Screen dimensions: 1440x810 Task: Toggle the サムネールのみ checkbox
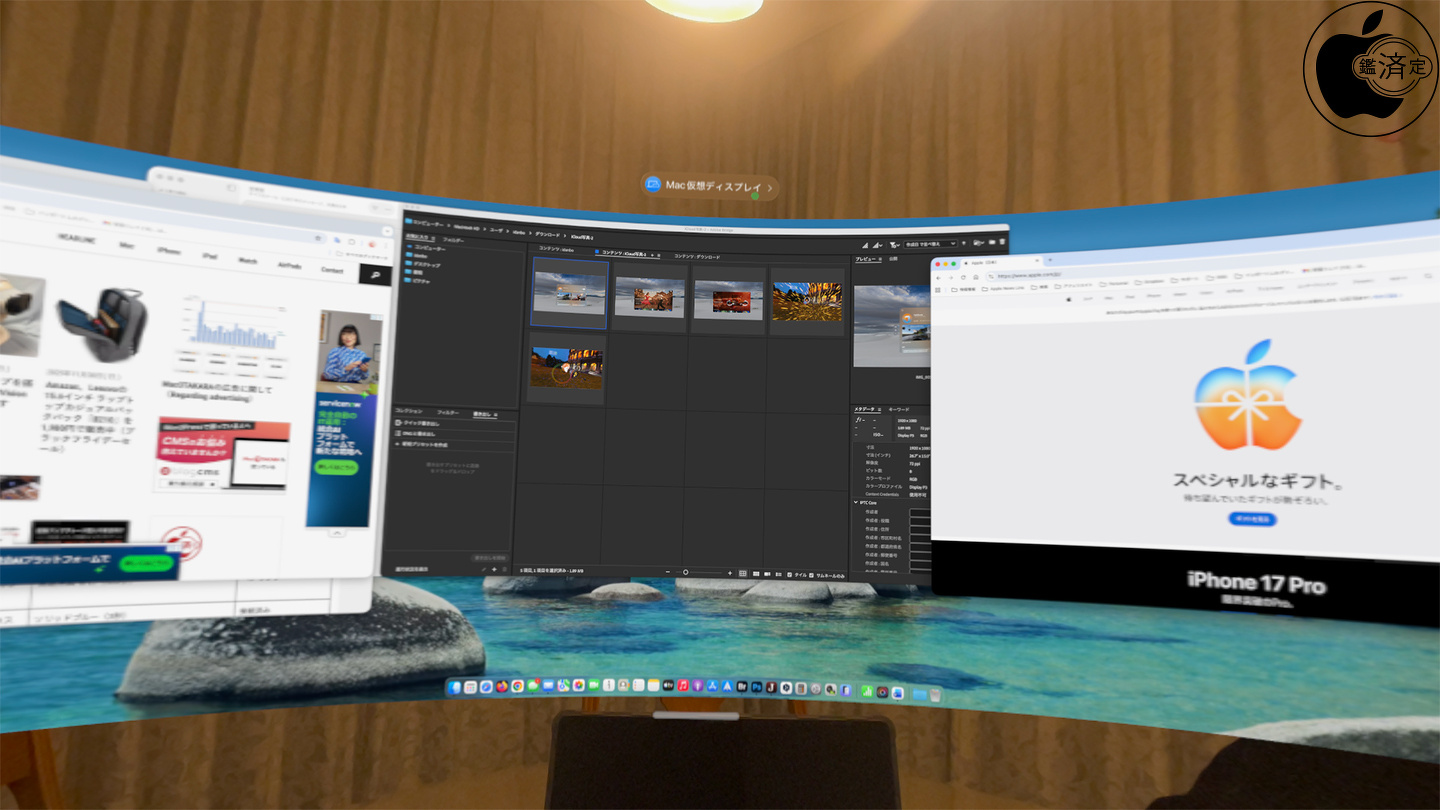pyautogui.click(x=811, y=576)
